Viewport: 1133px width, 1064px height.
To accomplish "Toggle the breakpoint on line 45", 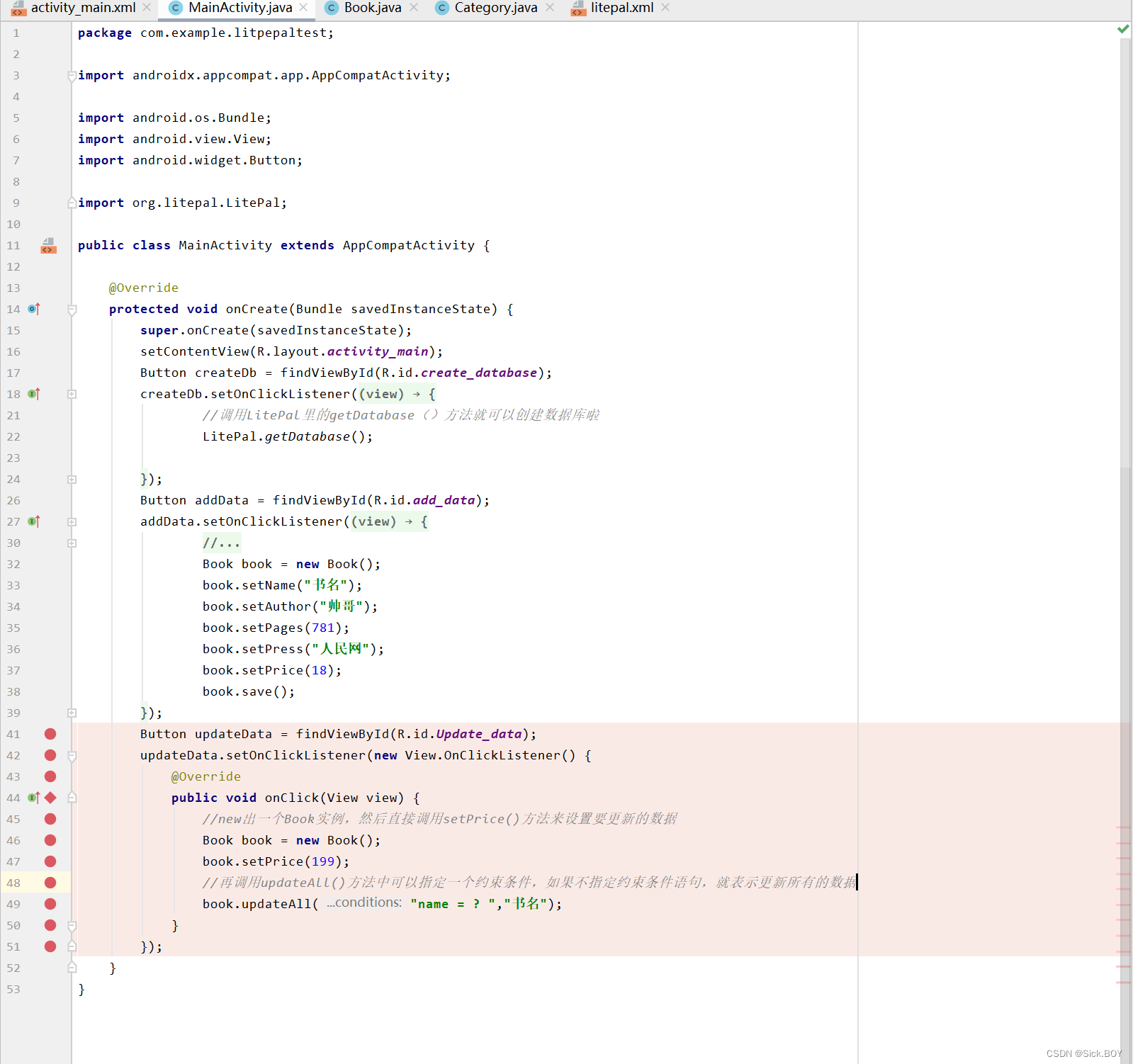I will [x=50, y=819].
